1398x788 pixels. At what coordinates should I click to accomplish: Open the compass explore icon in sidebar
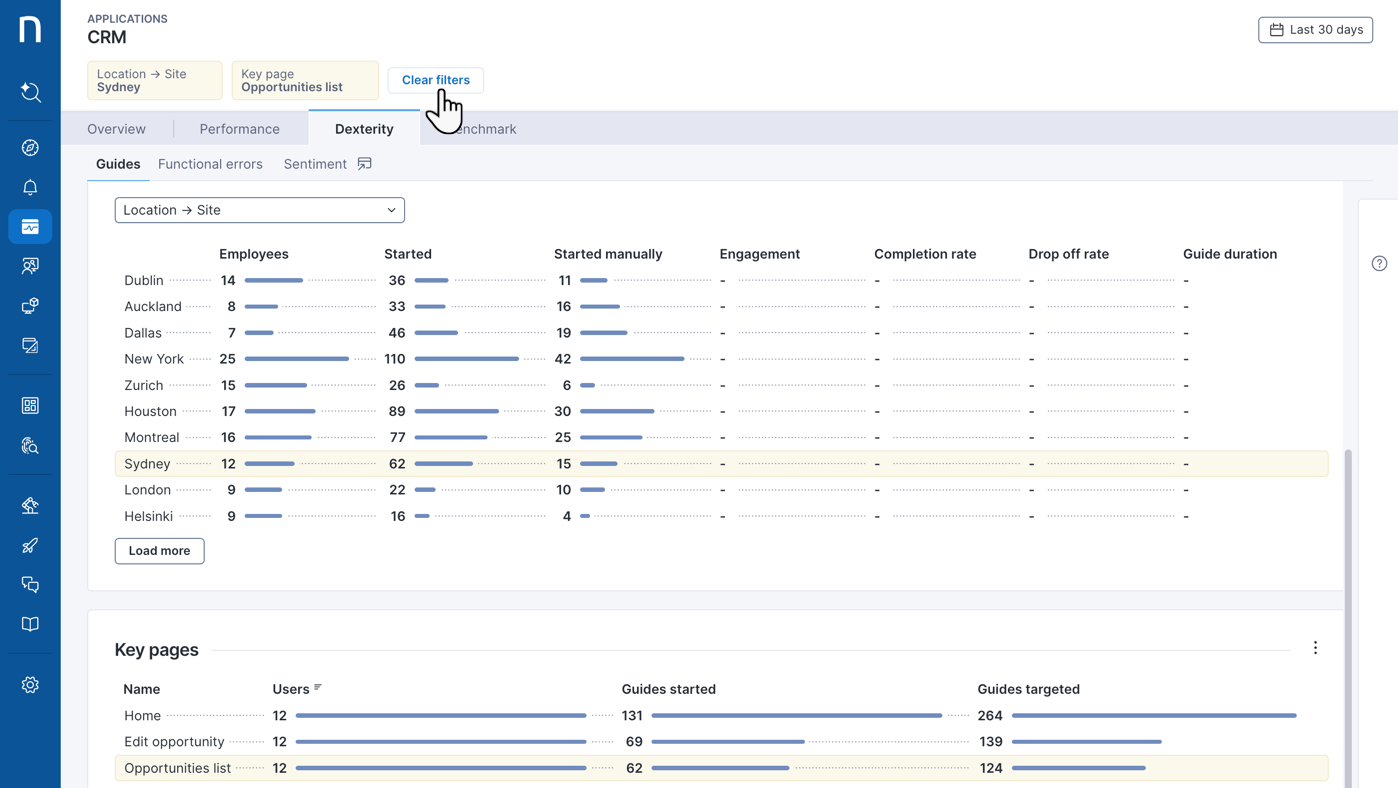click(30, 148)
